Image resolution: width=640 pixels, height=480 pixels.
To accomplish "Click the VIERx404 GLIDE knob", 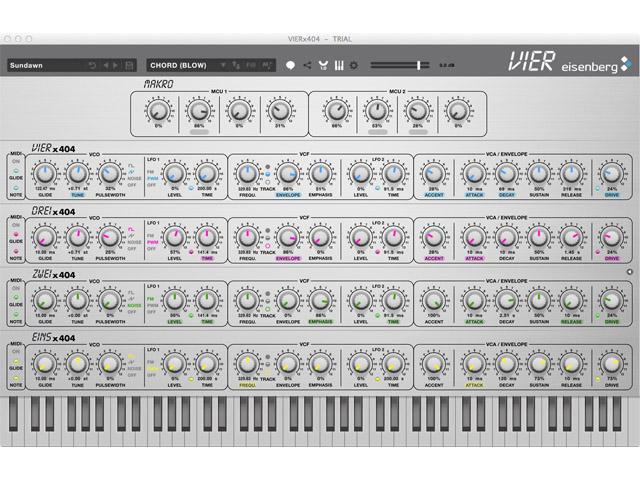I will (45, 174).
